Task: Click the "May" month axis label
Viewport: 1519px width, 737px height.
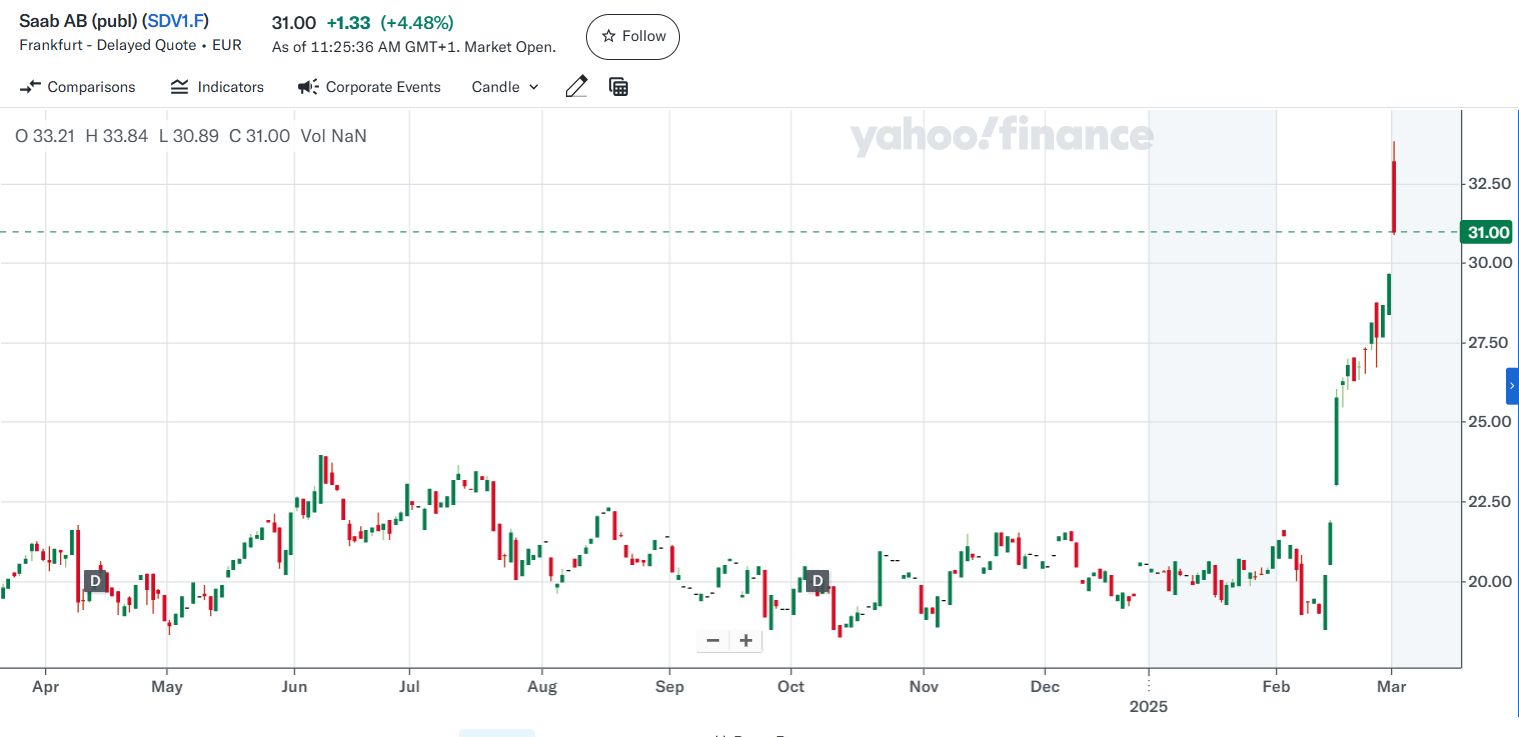Action: (x=167, y=687)
